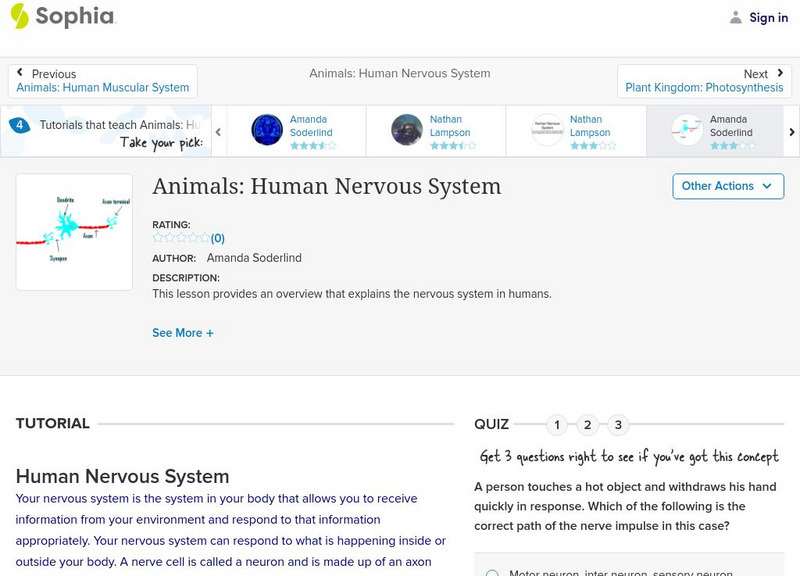Image resolution: width=800 pixels, height=576 pixels.
Task: Click the Sophia logo icon
Action: [20, 16]
